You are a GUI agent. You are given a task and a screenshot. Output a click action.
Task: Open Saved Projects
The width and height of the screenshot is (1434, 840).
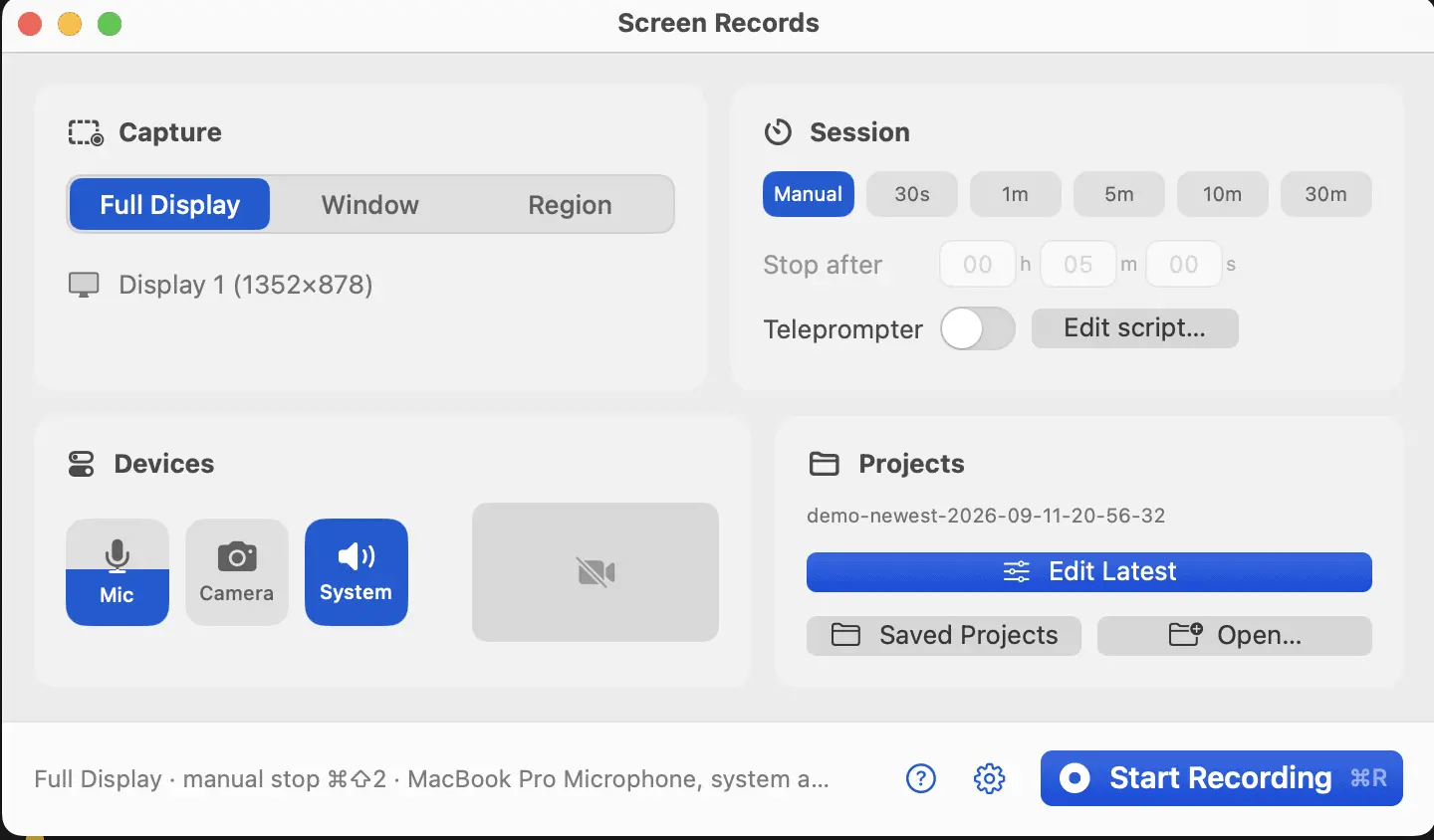click(x=944, y=636)
